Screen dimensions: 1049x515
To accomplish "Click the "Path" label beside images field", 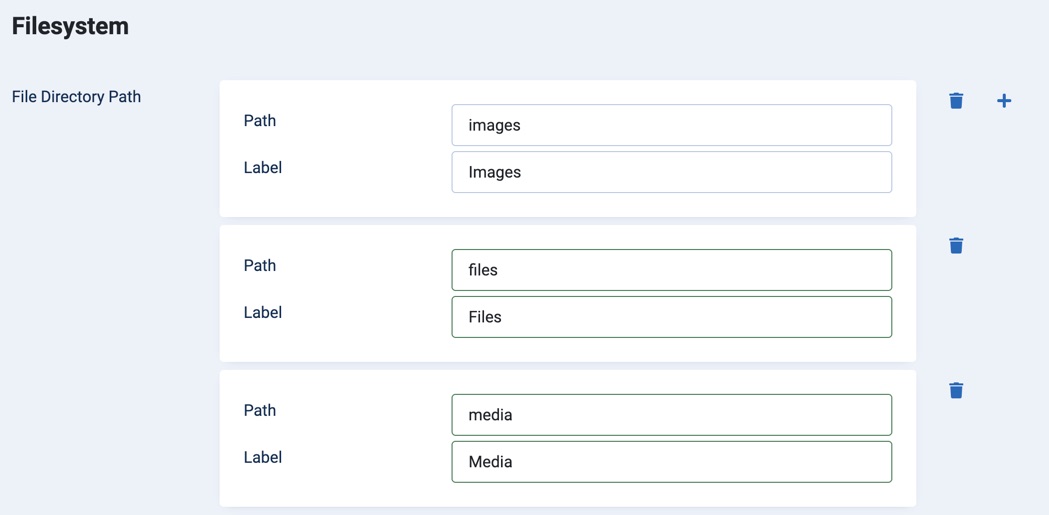I will coord(260,121).
